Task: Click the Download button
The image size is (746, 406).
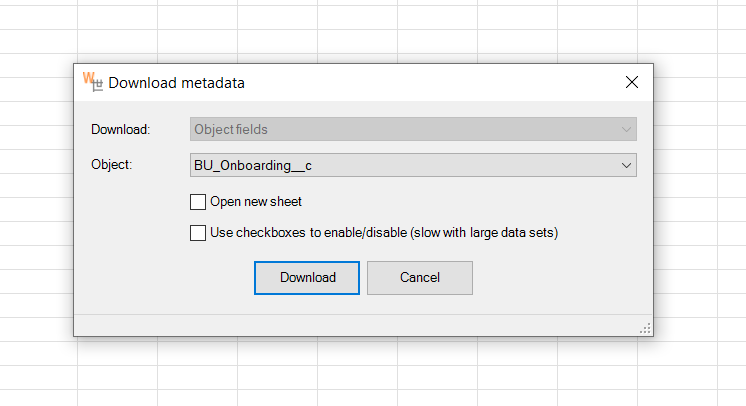Action: (307, 277)
